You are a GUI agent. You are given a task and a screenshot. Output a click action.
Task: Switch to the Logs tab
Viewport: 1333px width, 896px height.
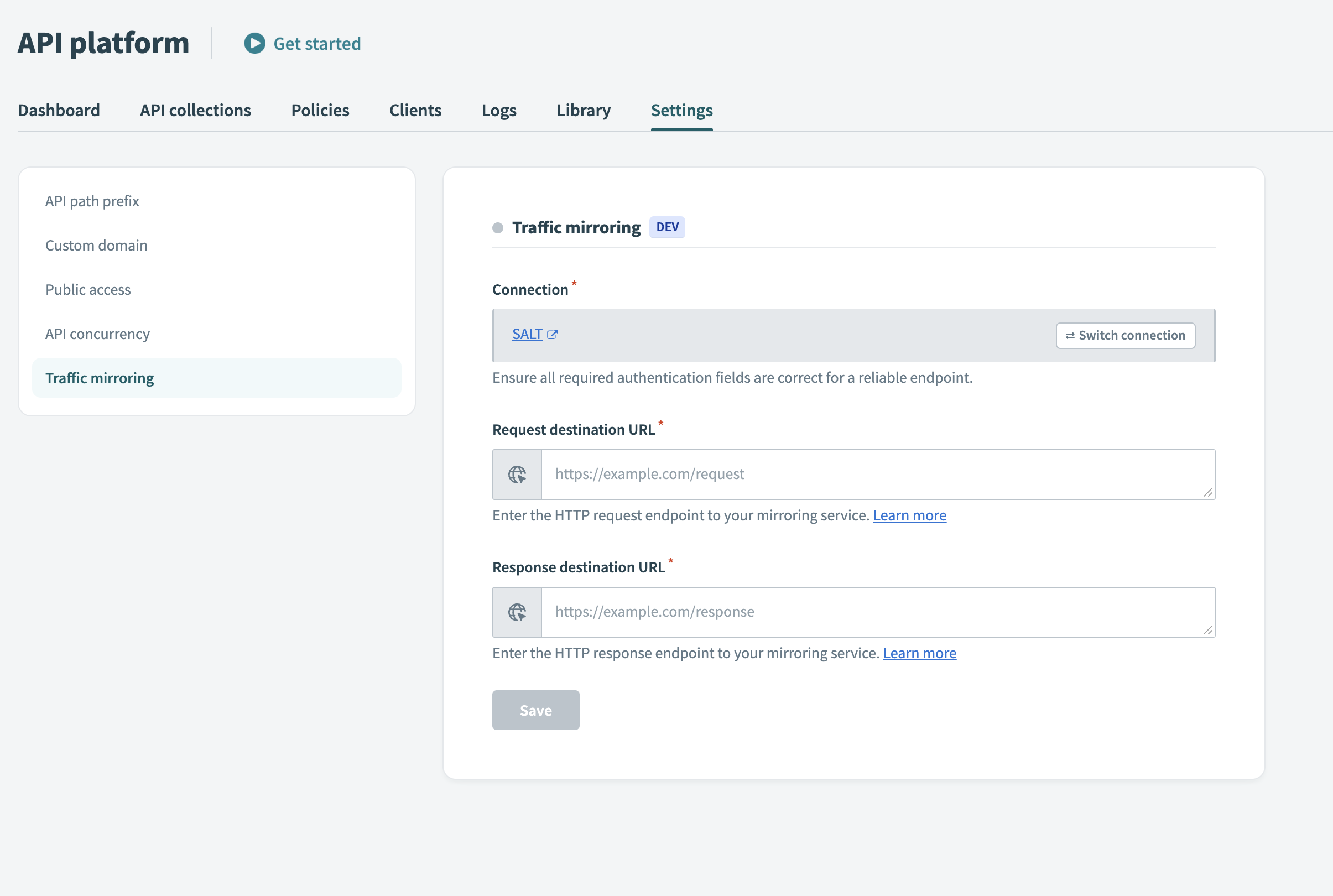click(x=499, y=110)
